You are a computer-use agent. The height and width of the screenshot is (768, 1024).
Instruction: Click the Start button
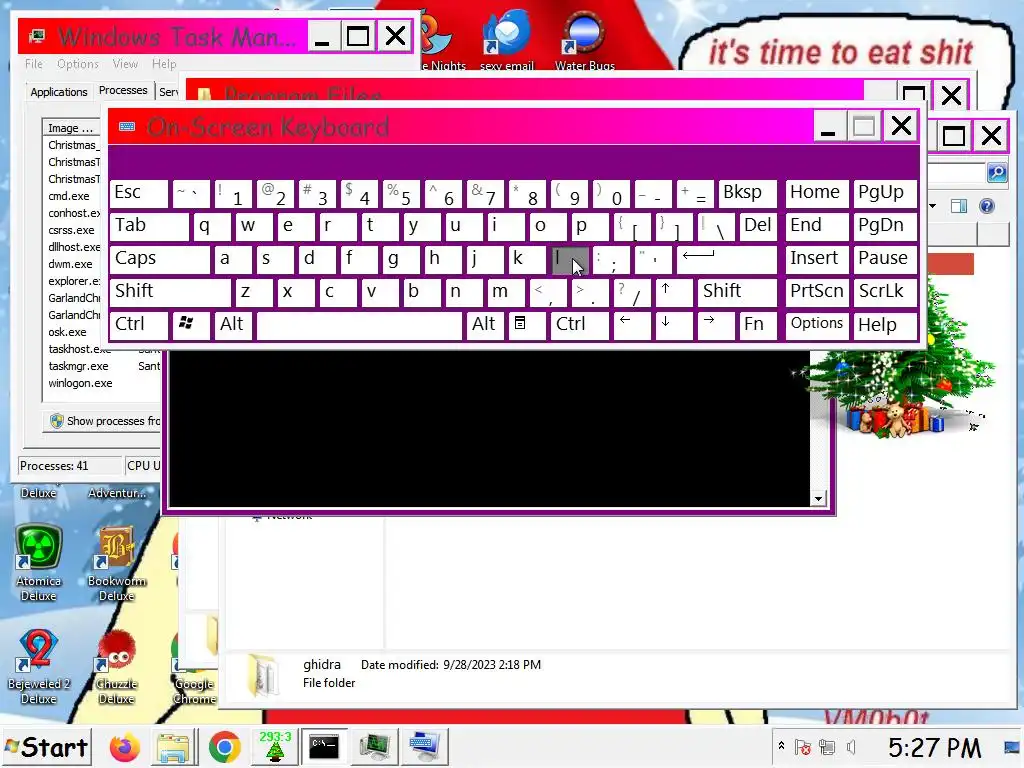click(46, 747)
